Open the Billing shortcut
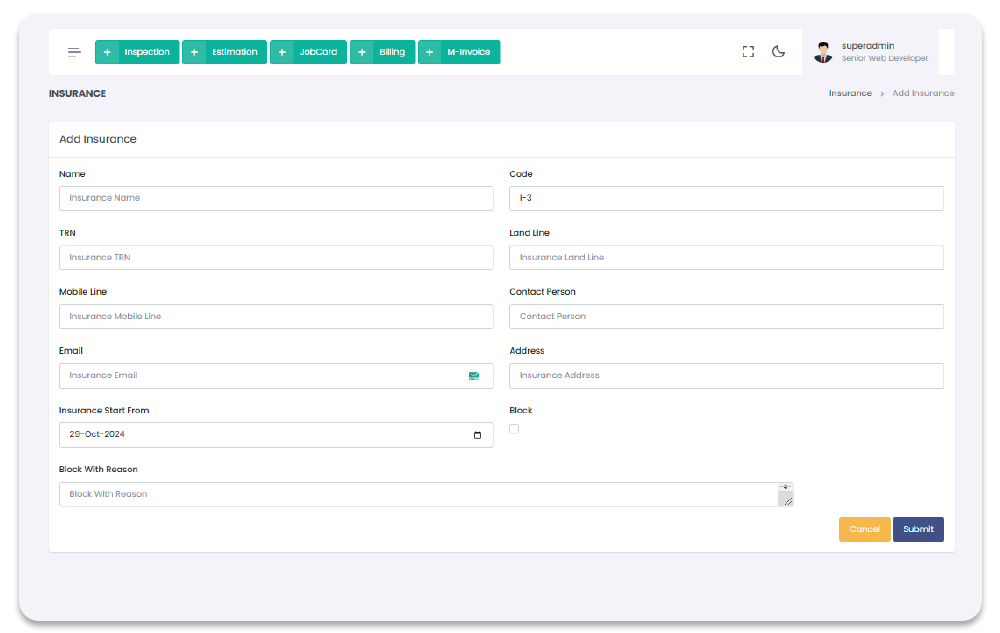This screenshot has height=633, width=1000. pyautogui.click(x=392, y=52)
